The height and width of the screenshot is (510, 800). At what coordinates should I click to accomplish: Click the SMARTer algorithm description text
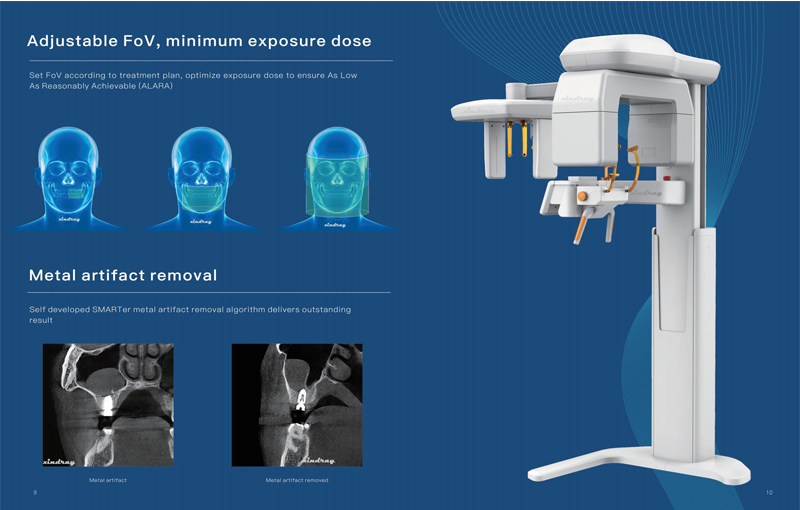click(190, 314)
